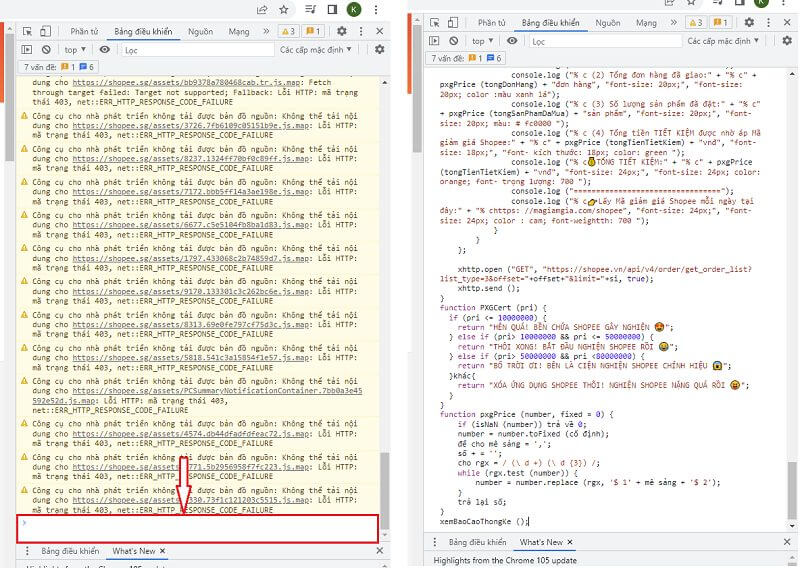This screenshot has height=568, width=800.
Task: Click the inspect element icon in left DevTools
Action: pyautogui.click(x=28, y=31)
